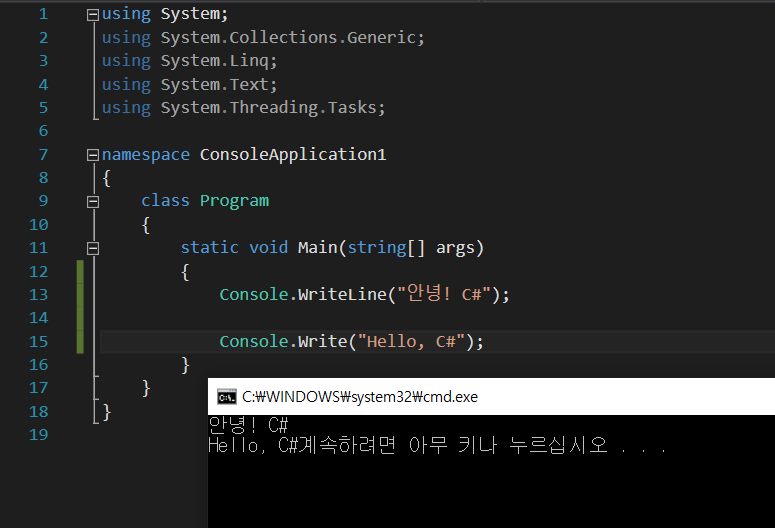This screenshot has height=528, width=775.
Task: Click the "Hello, C#" string literal in code
Action: coord(411,342)
